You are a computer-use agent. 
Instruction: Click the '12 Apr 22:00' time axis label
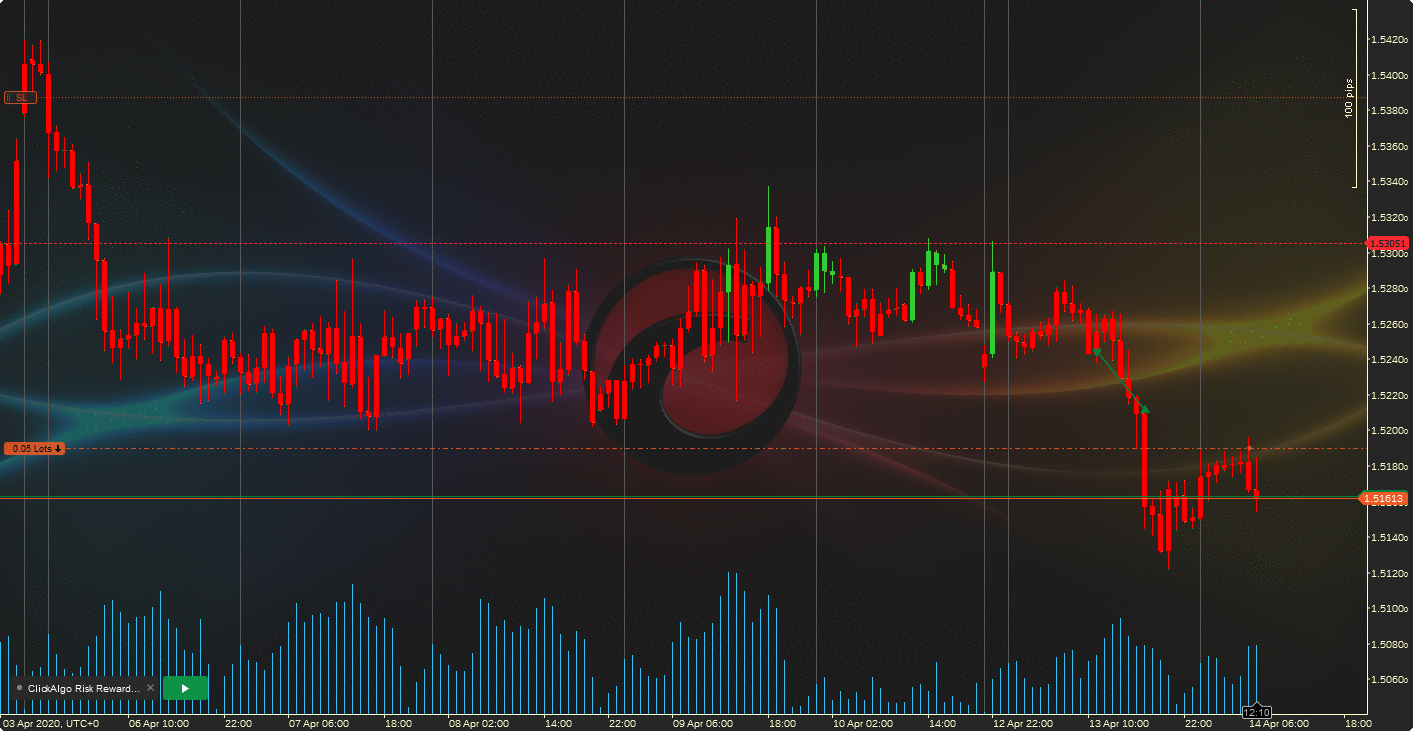click(1023, 723)
